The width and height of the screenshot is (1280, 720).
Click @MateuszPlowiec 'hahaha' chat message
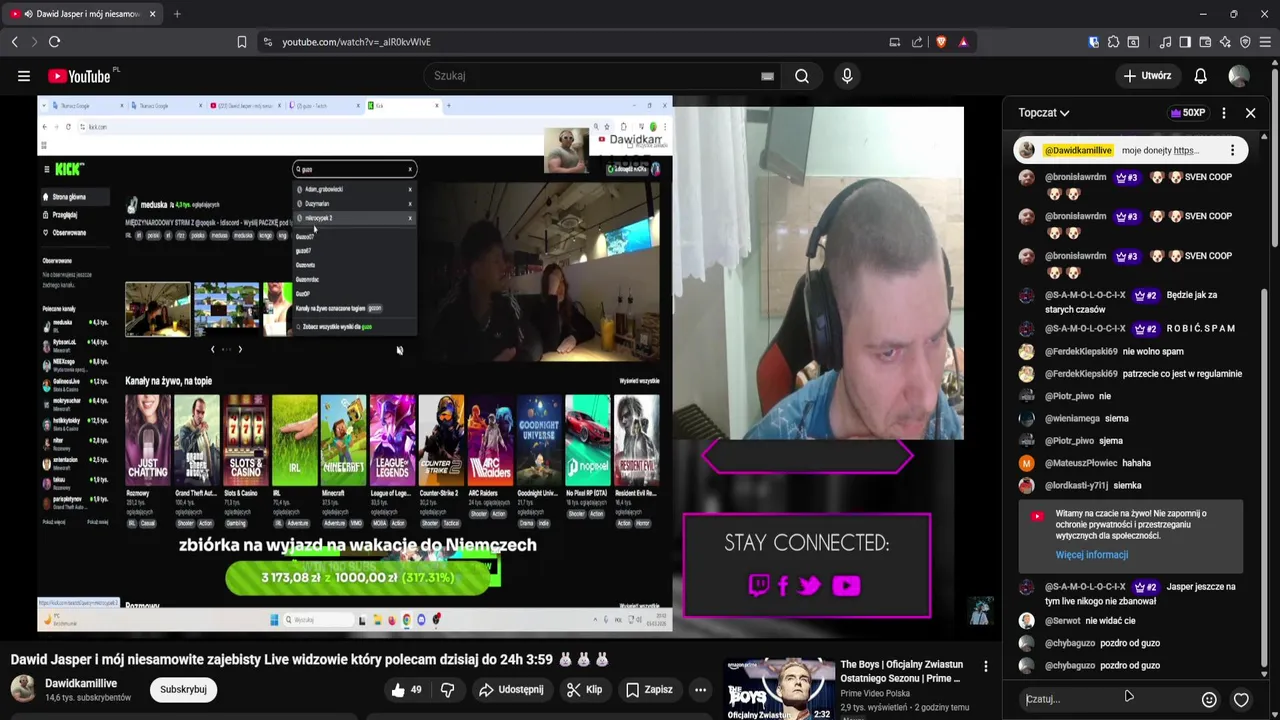(1130, 463)
